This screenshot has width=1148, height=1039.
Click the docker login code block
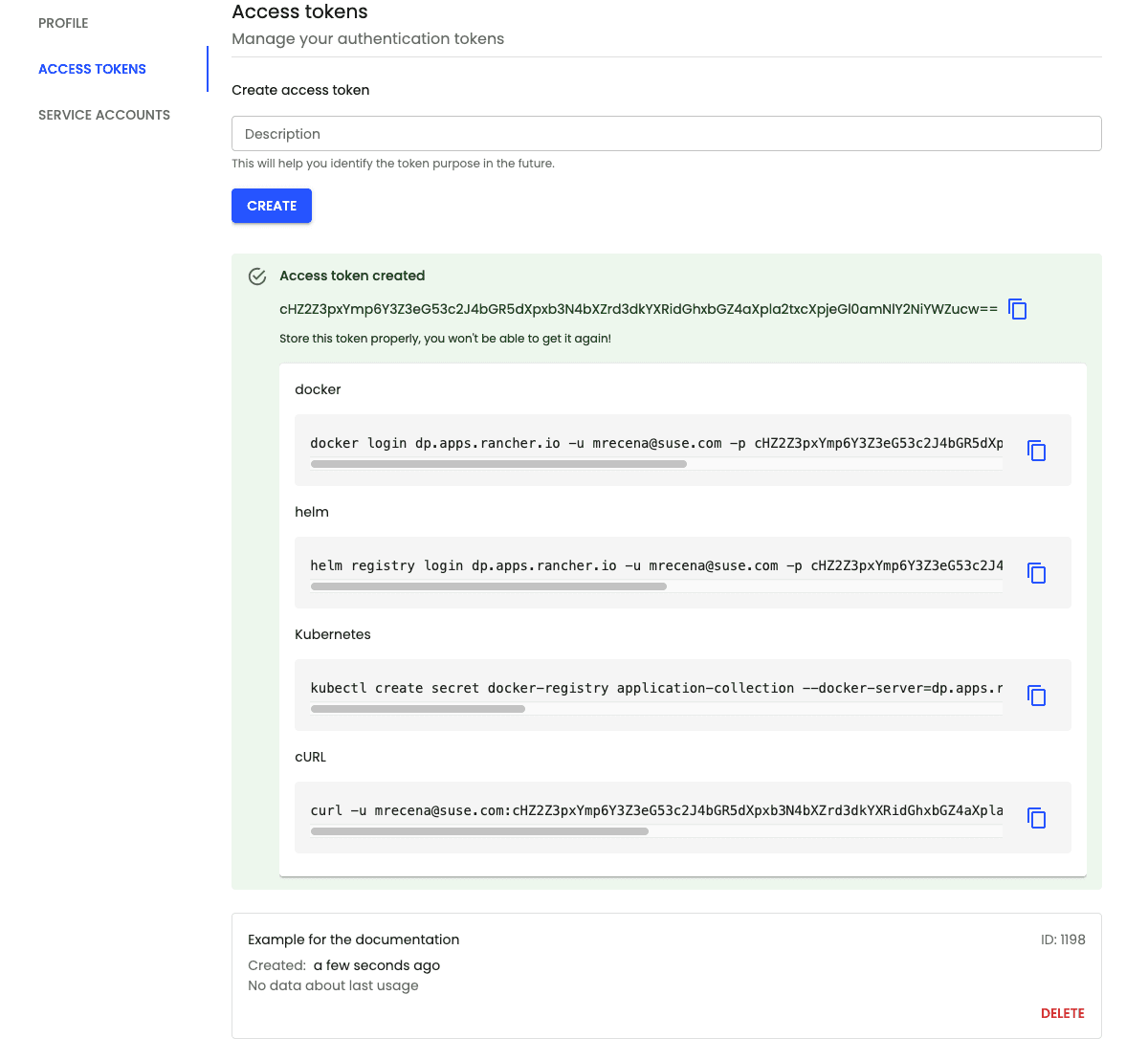click(655, 444)
